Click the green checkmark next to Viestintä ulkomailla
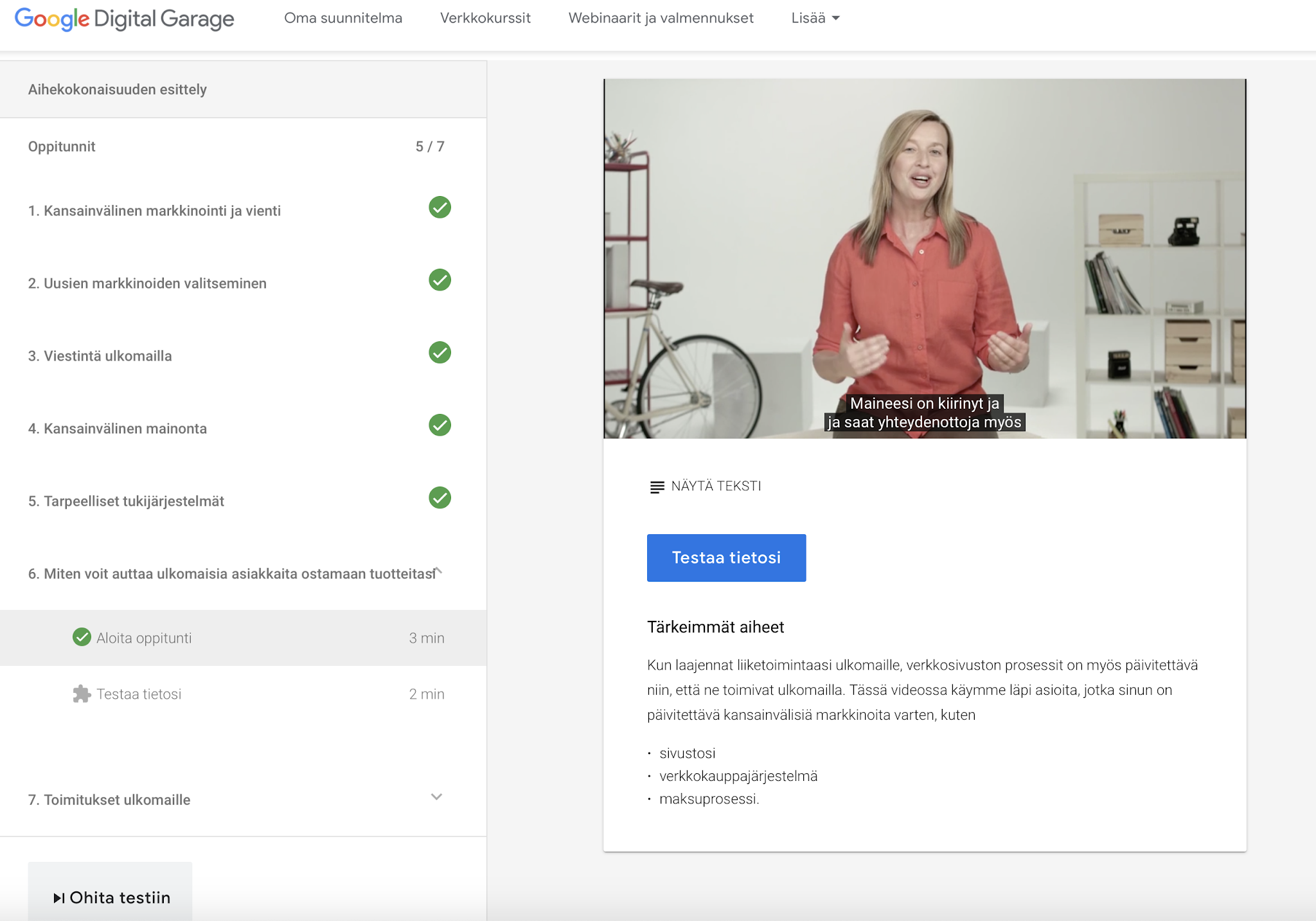1316x921 pixels. point(440,353)
